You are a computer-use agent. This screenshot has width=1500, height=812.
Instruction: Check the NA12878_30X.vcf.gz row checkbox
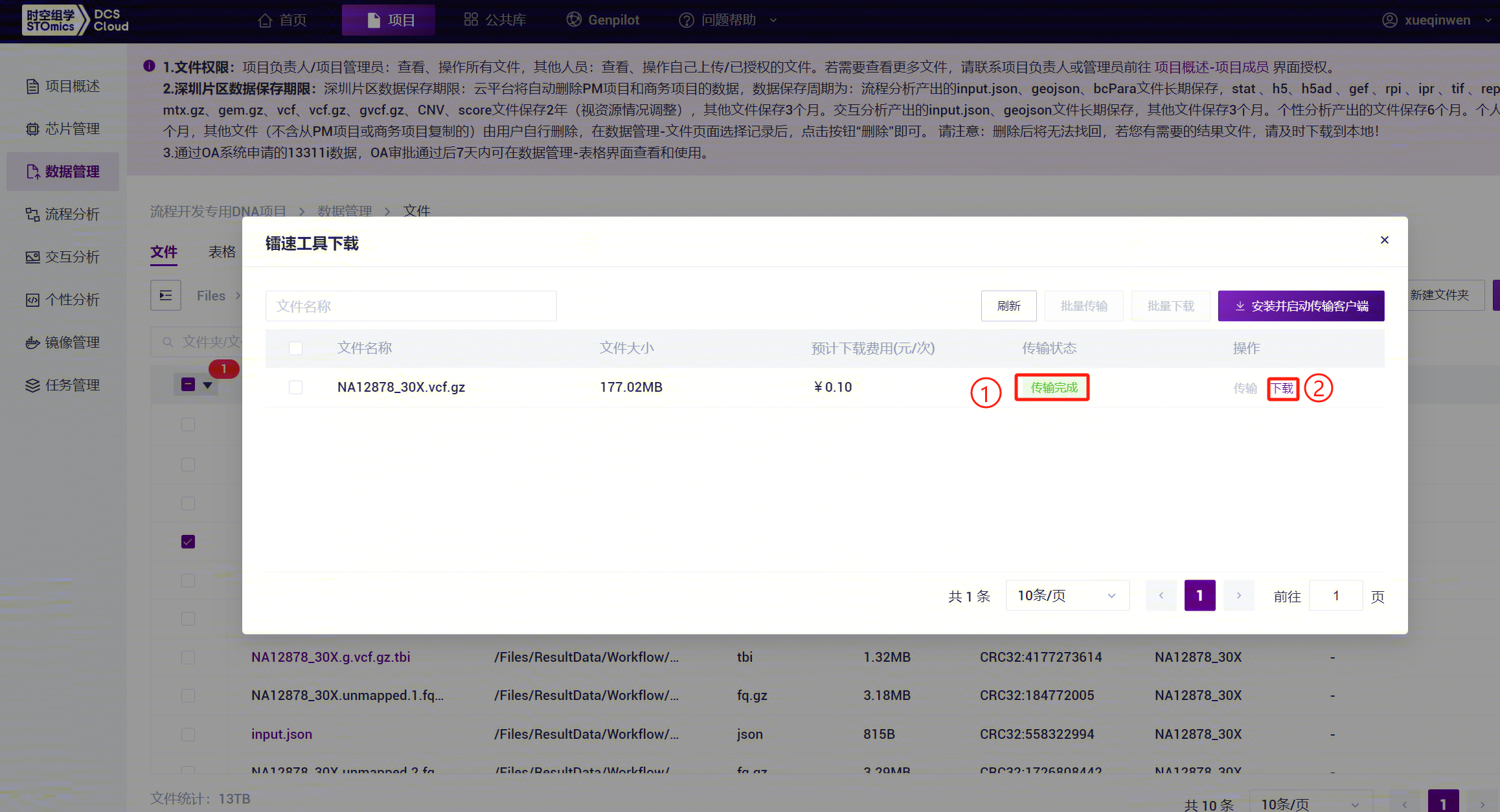(x=295, y=387)
